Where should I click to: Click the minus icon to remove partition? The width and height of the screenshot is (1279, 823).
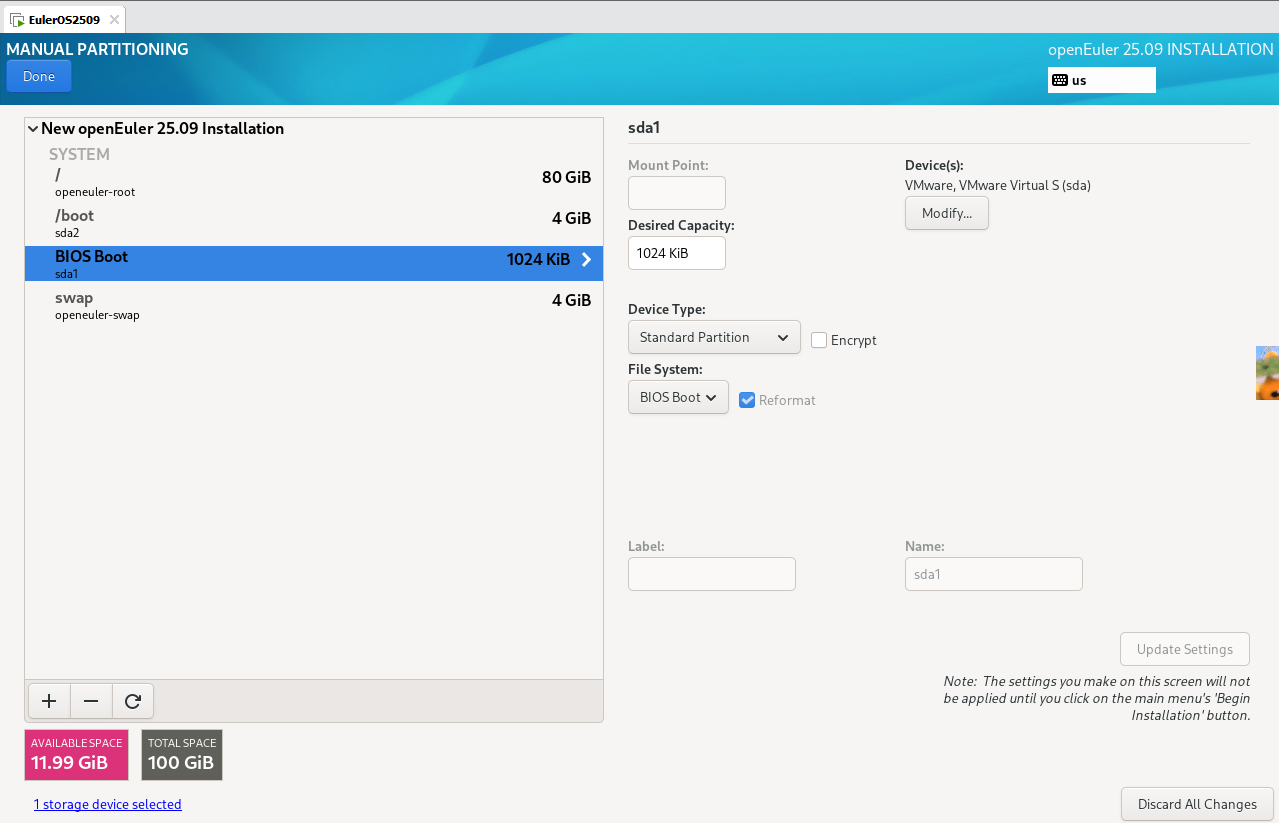pos(91,702)
